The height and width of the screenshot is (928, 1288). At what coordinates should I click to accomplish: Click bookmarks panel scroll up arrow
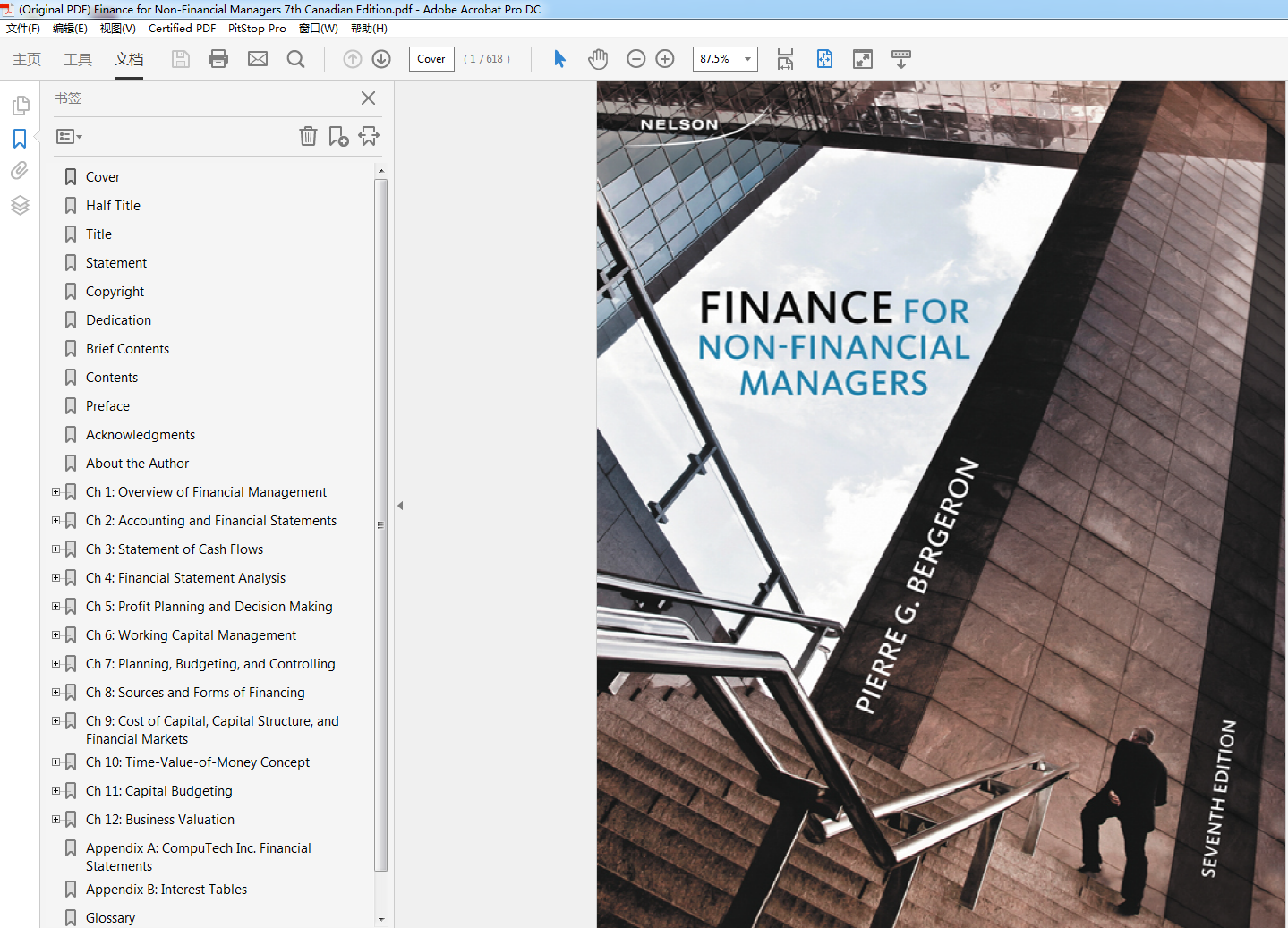381,170
